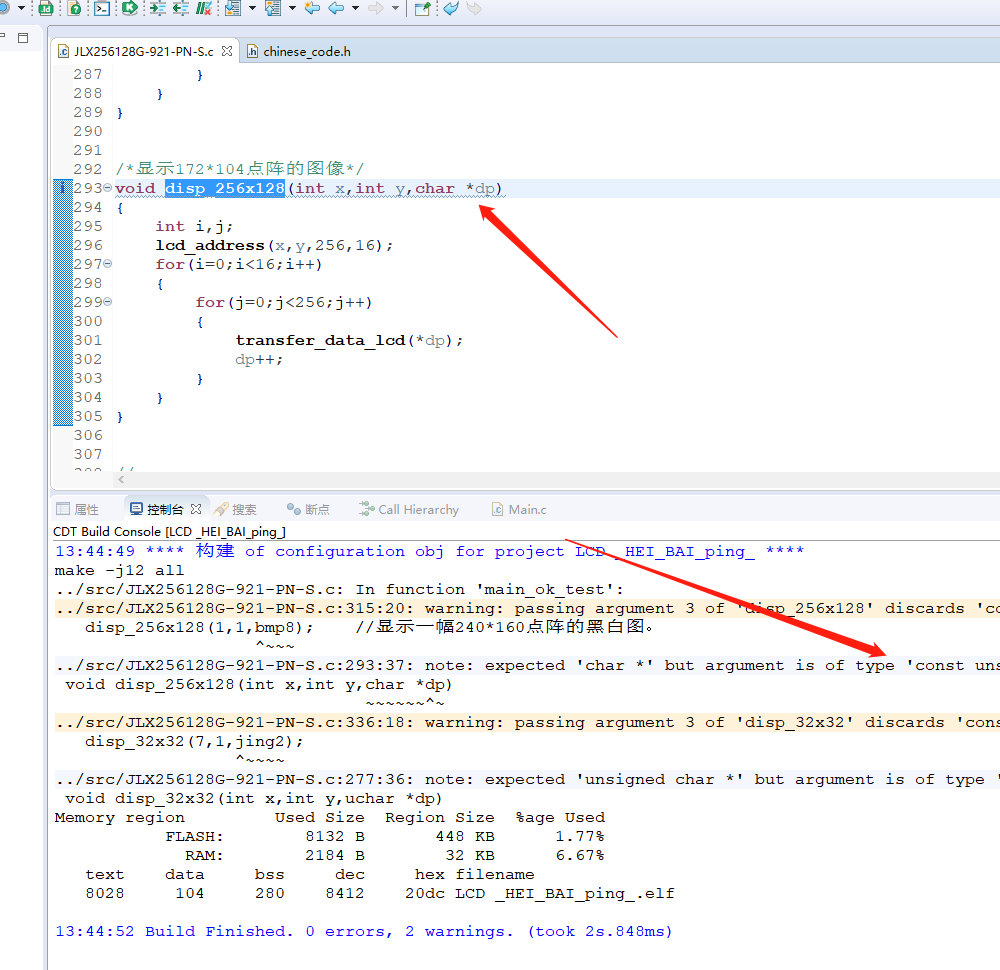
Task: Collapse the for loop fold at line 297
Action: click(107, 265)
